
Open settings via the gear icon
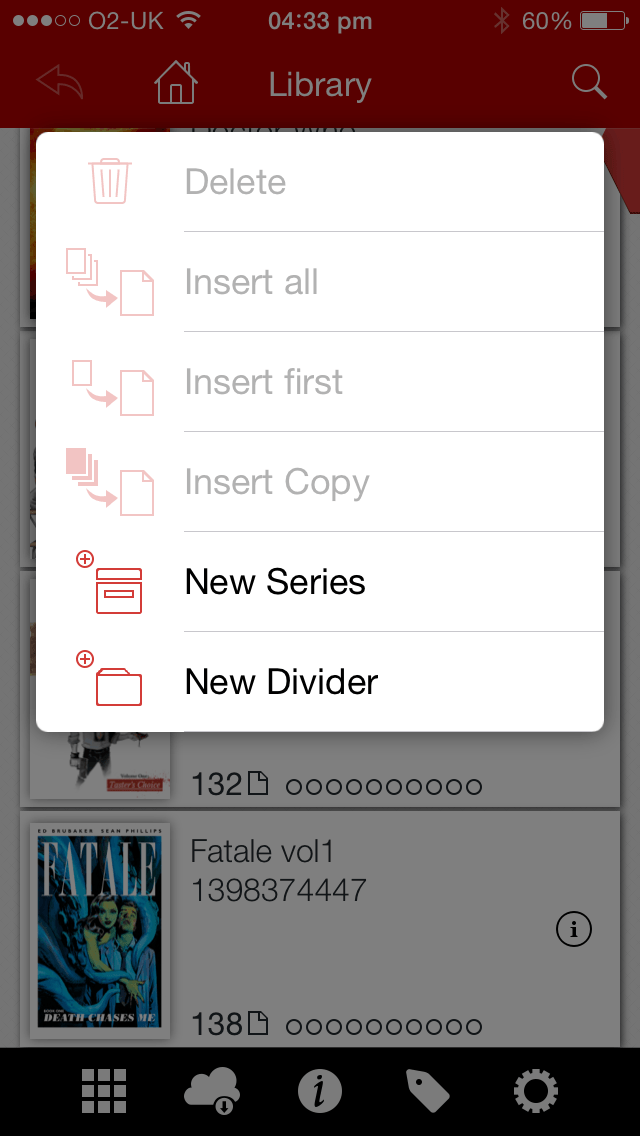point(536,1090)
